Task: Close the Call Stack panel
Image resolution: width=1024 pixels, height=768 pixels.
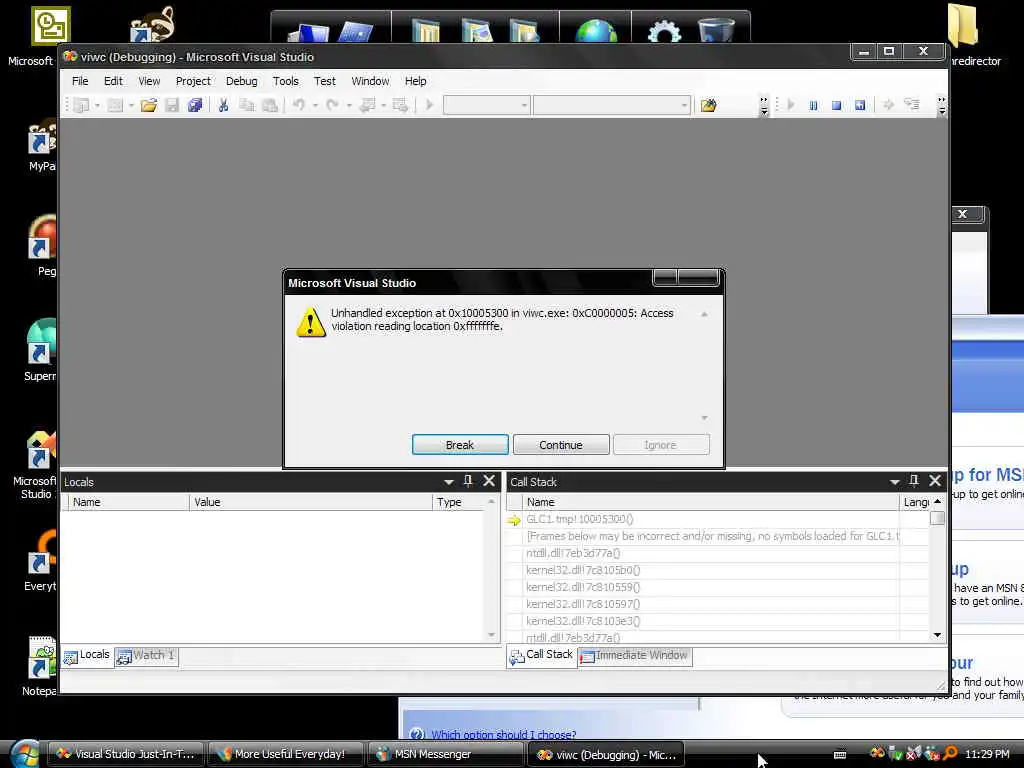Action: [x=935, y=481]
